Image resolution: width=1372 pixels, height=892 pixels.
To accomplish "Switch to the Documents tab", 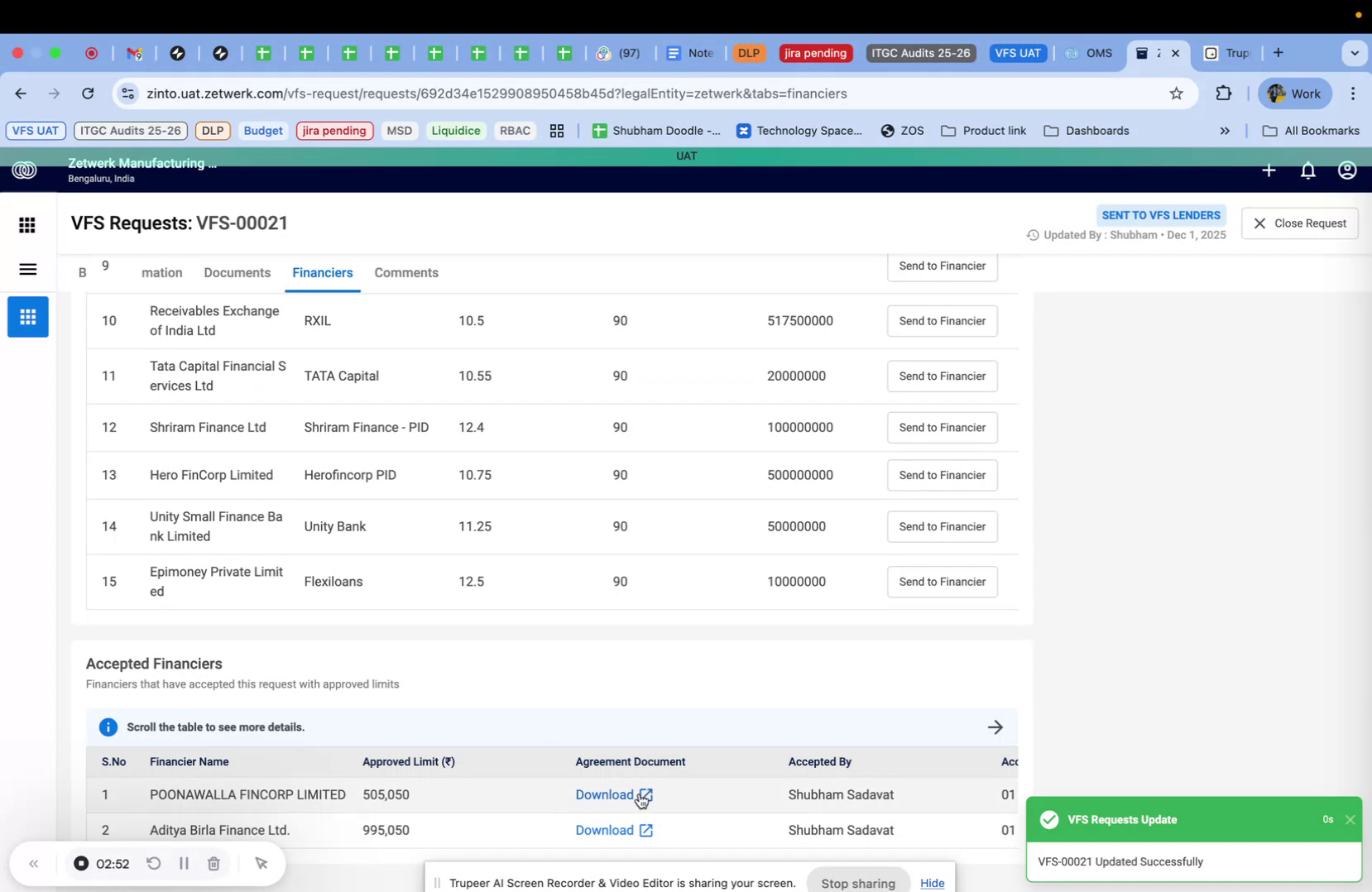I will pyautogui.click(x=237, y=272).
